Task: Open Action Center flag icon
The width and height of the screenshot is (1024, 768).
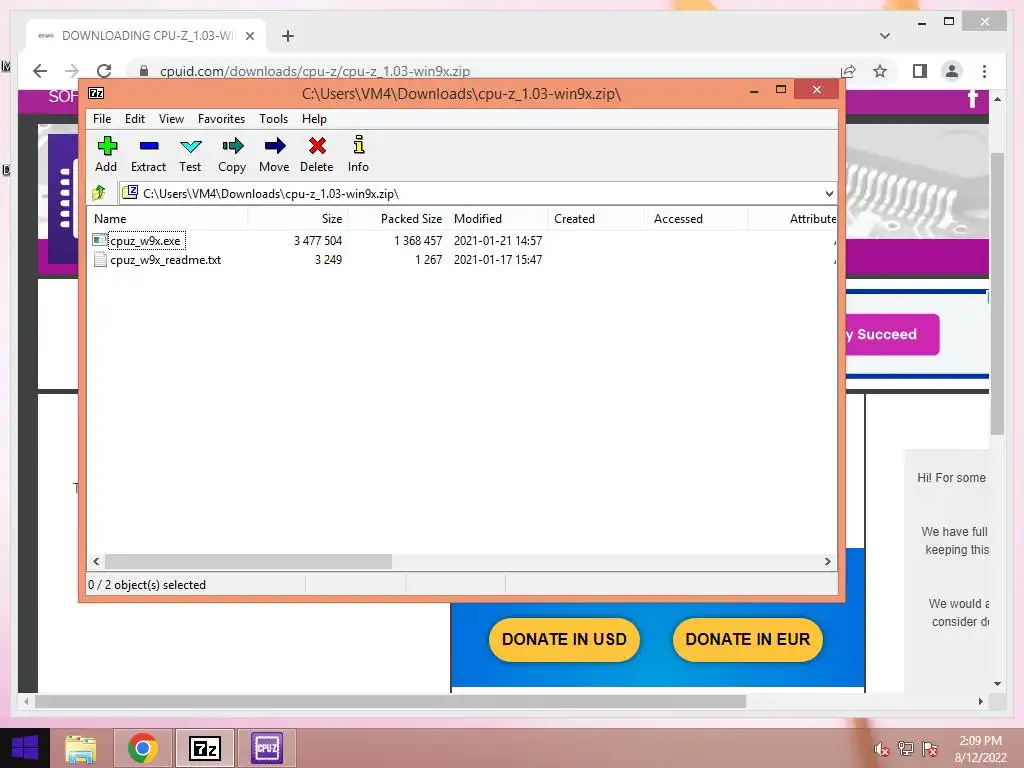Action: tap(930, 749)
